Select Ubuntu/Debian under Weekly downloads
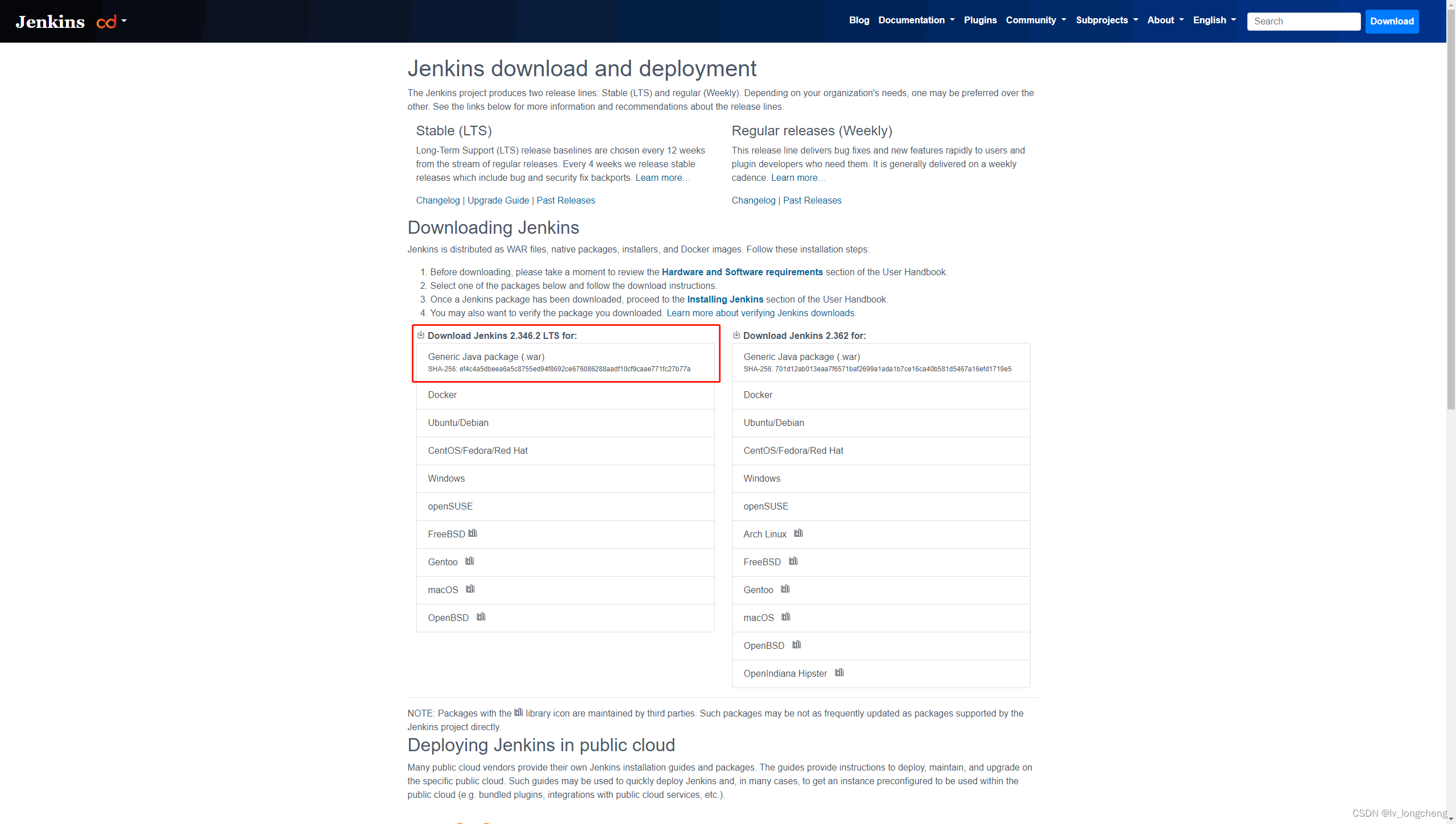1456x824 pixels. coord(881,423)
